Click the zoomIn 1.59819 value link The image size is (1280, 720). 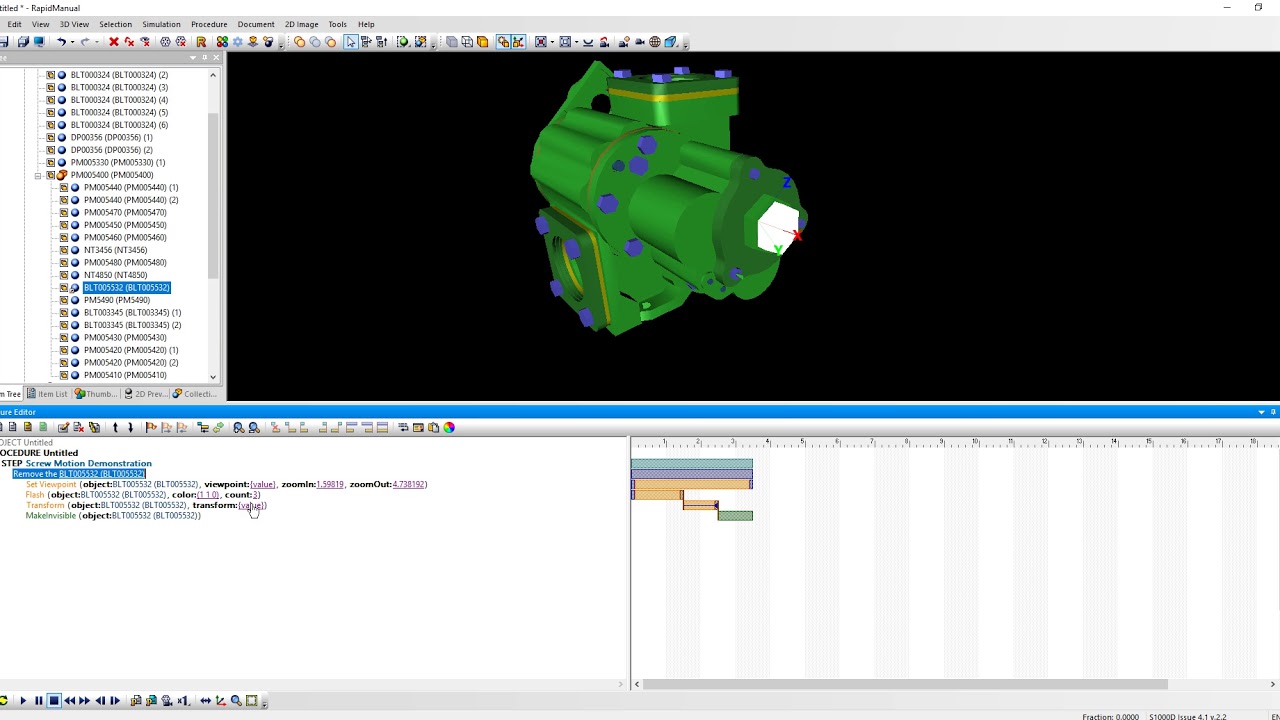coord(330,484)
